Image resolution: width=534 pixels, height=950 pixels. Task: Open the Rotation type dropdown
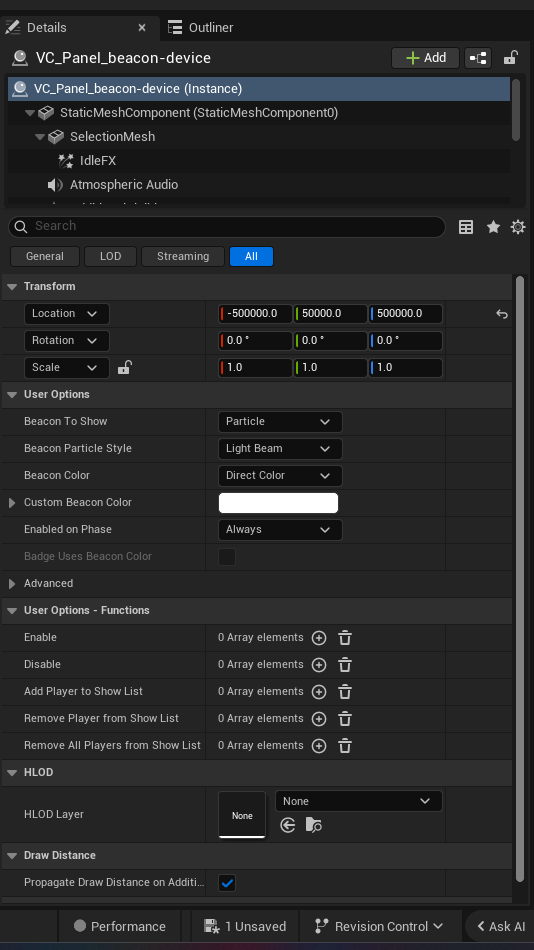[67, 340]
